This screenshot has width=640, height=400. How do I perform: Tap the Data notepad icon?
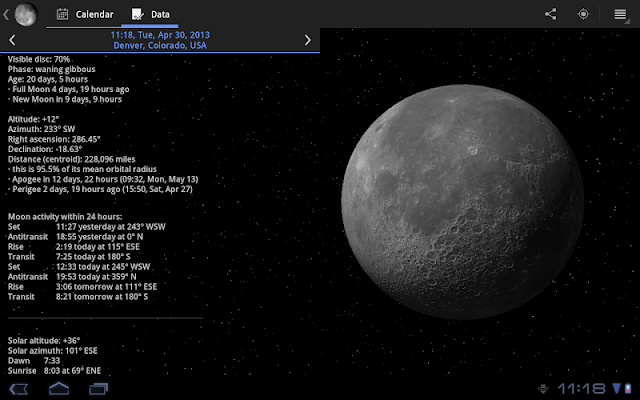pos(137,14)
